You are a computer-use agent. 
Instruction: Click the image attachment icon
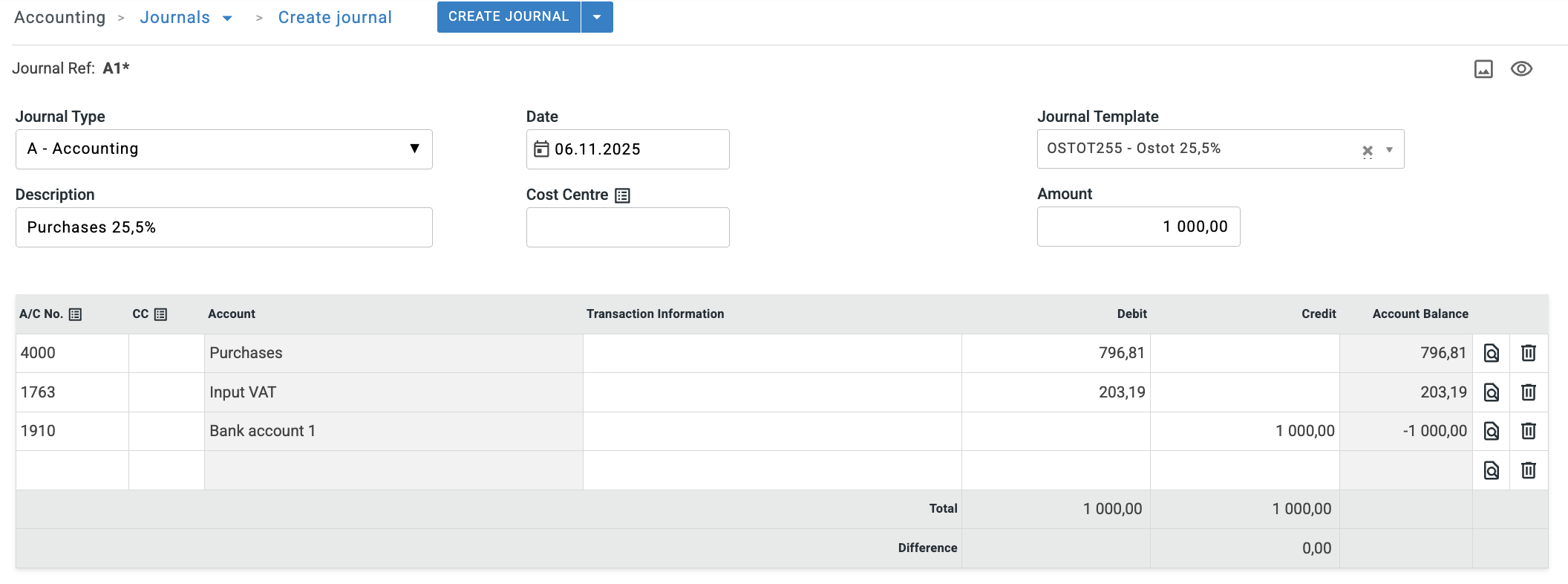tap(1483, 69)
